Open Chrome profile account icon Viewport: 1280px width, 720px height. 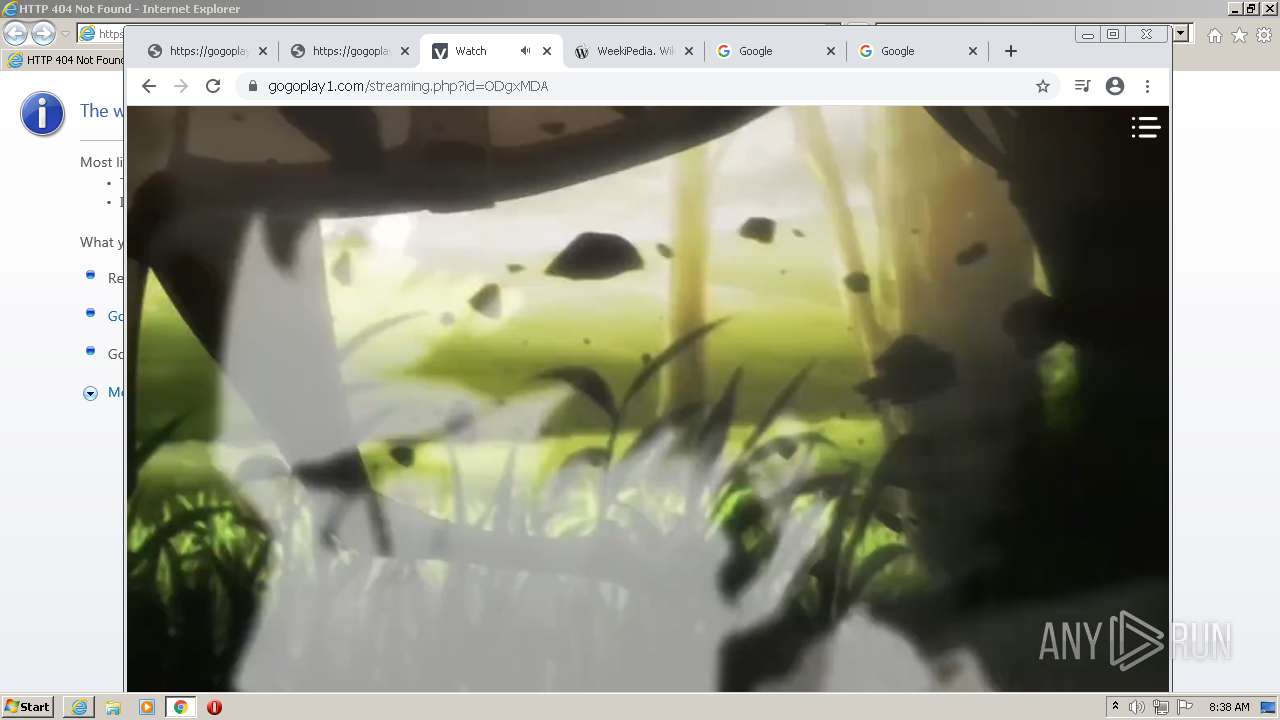tap(1115, 86)
